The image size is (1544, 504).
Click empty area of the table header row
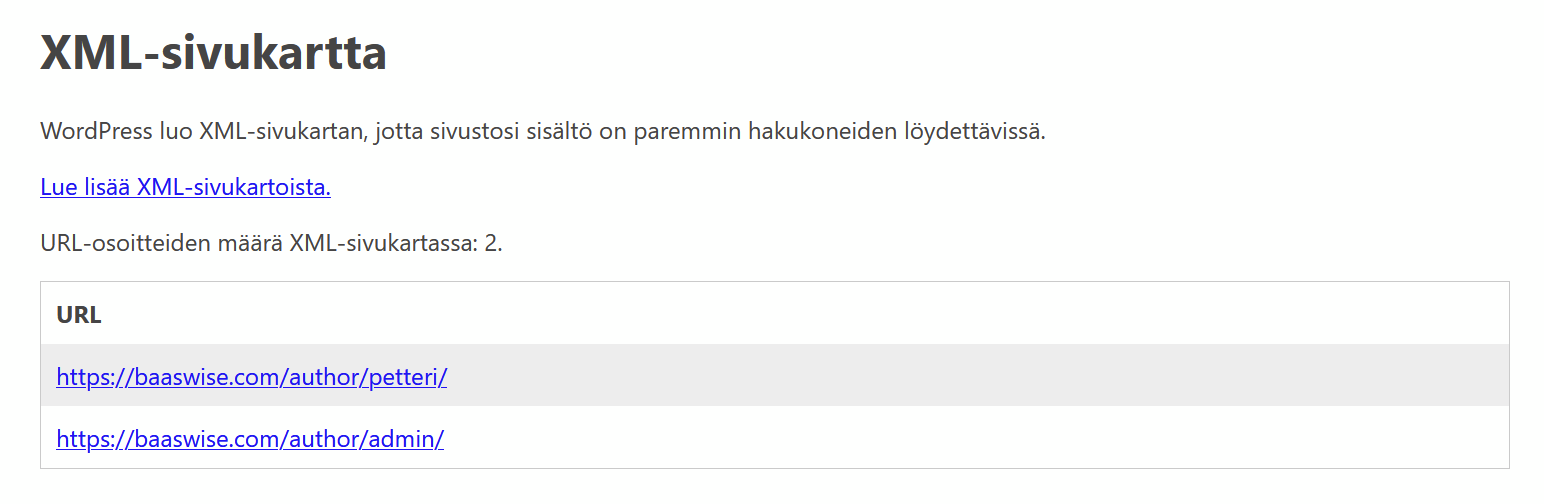coord(800,315)
